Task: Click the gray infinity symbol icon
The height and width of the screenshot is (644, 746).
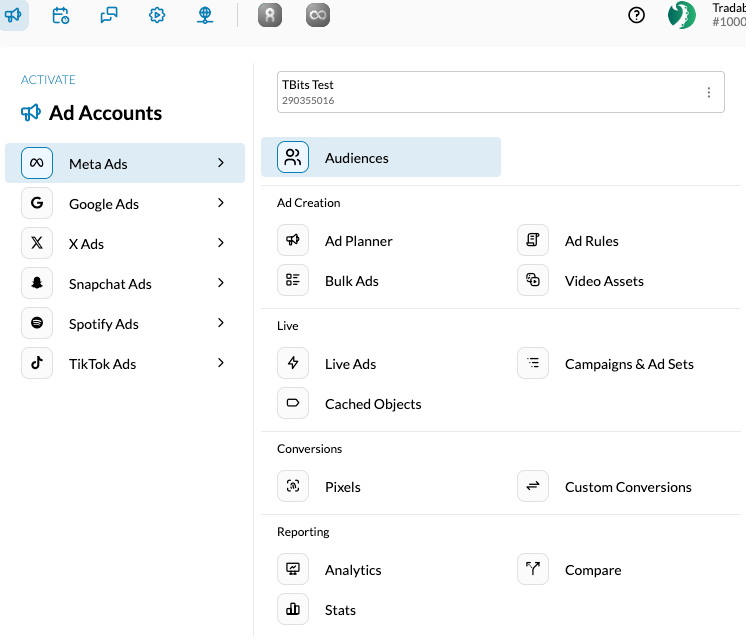Action: point(317,15)
